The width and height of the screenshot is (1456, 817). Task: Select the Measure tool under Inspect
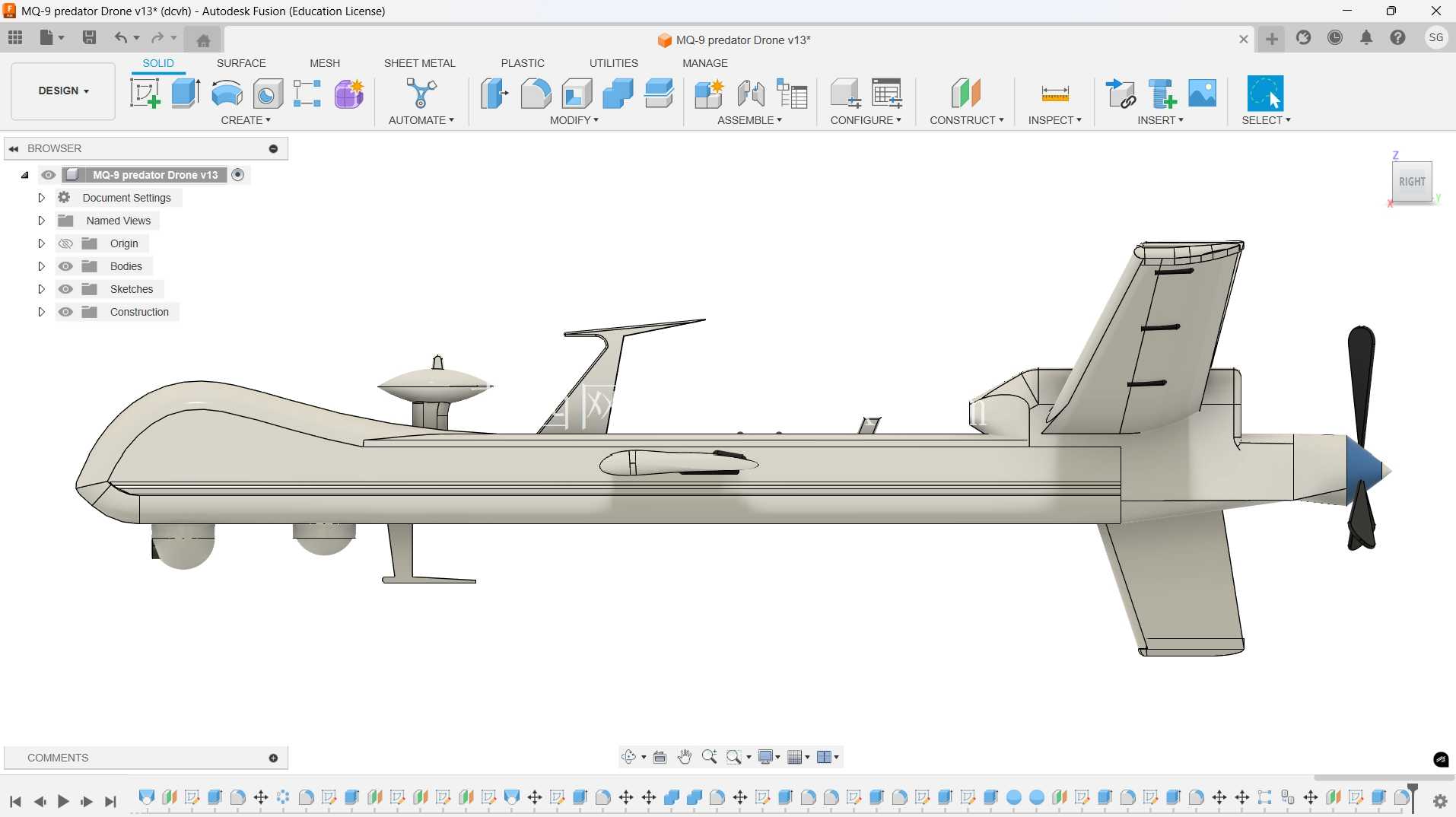click(1055, 94)
